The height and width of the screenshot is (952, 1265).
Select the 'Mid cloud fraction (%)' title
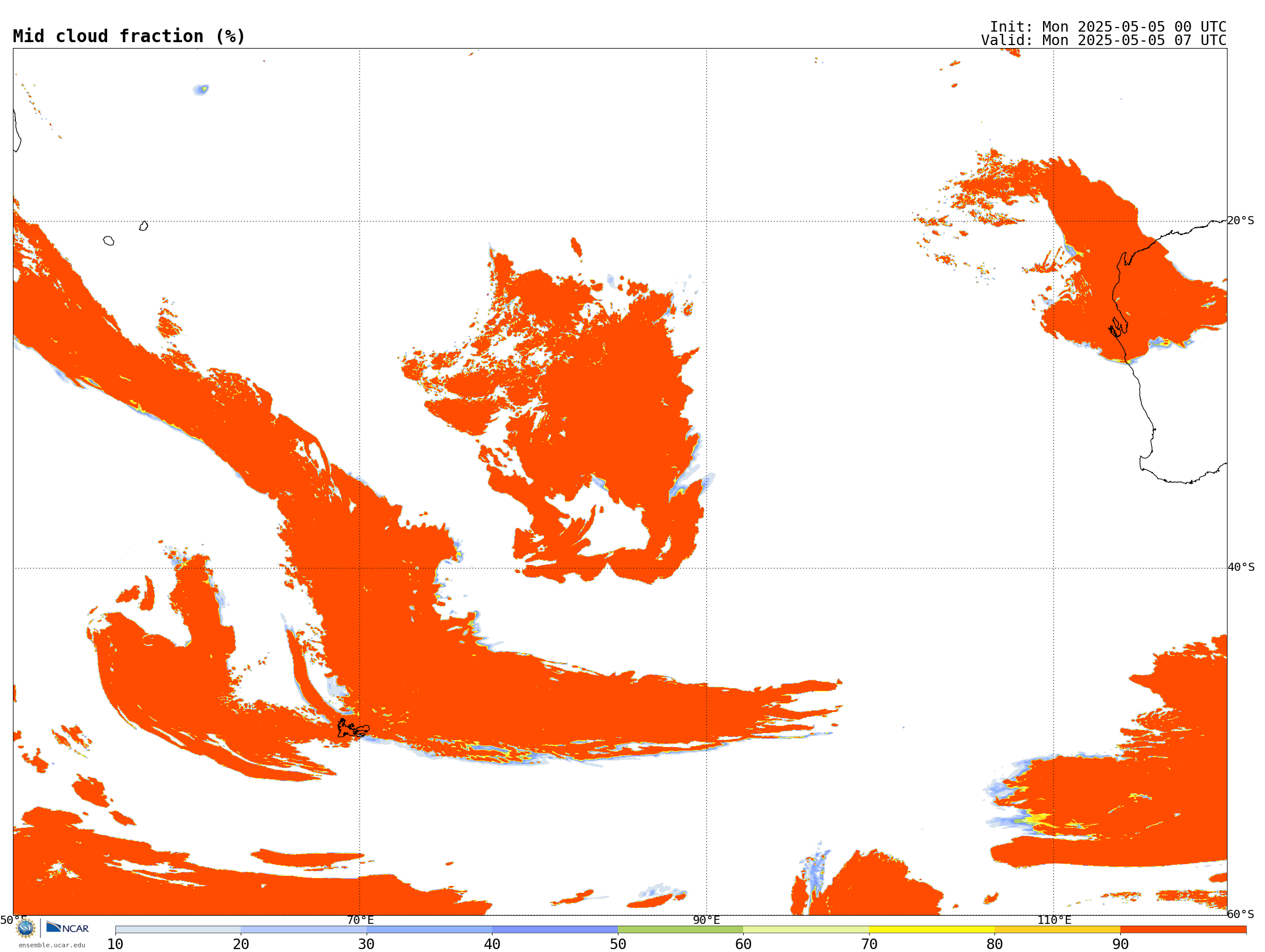(129, 36)
